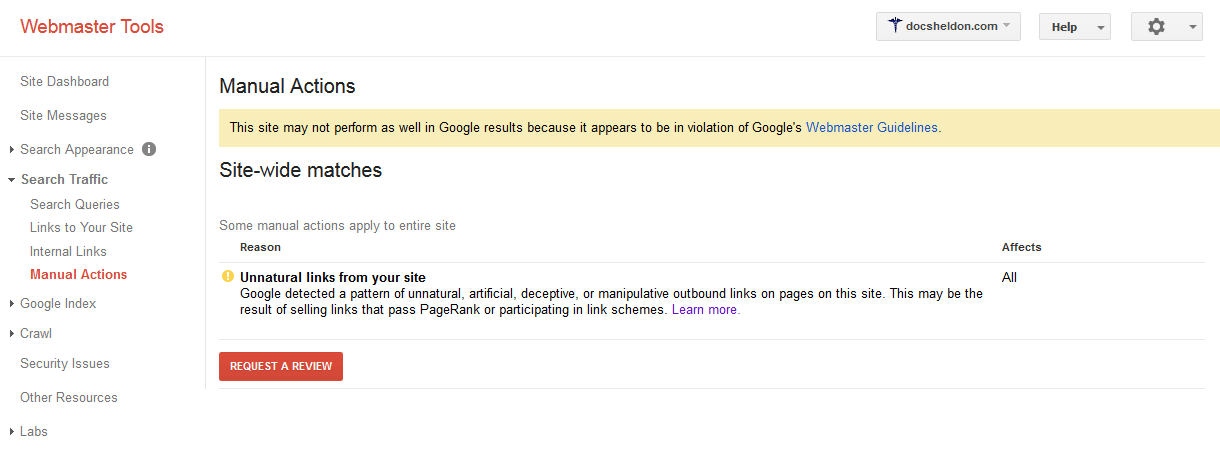1220x461 pixels.
Task: Collapse the Search Traffic section
Action: 64,180
